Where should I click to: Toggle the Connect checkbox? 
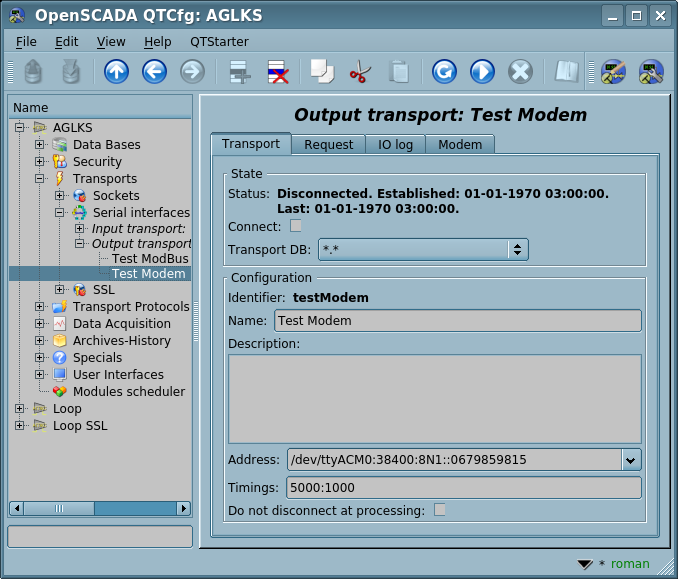point(296,226)
